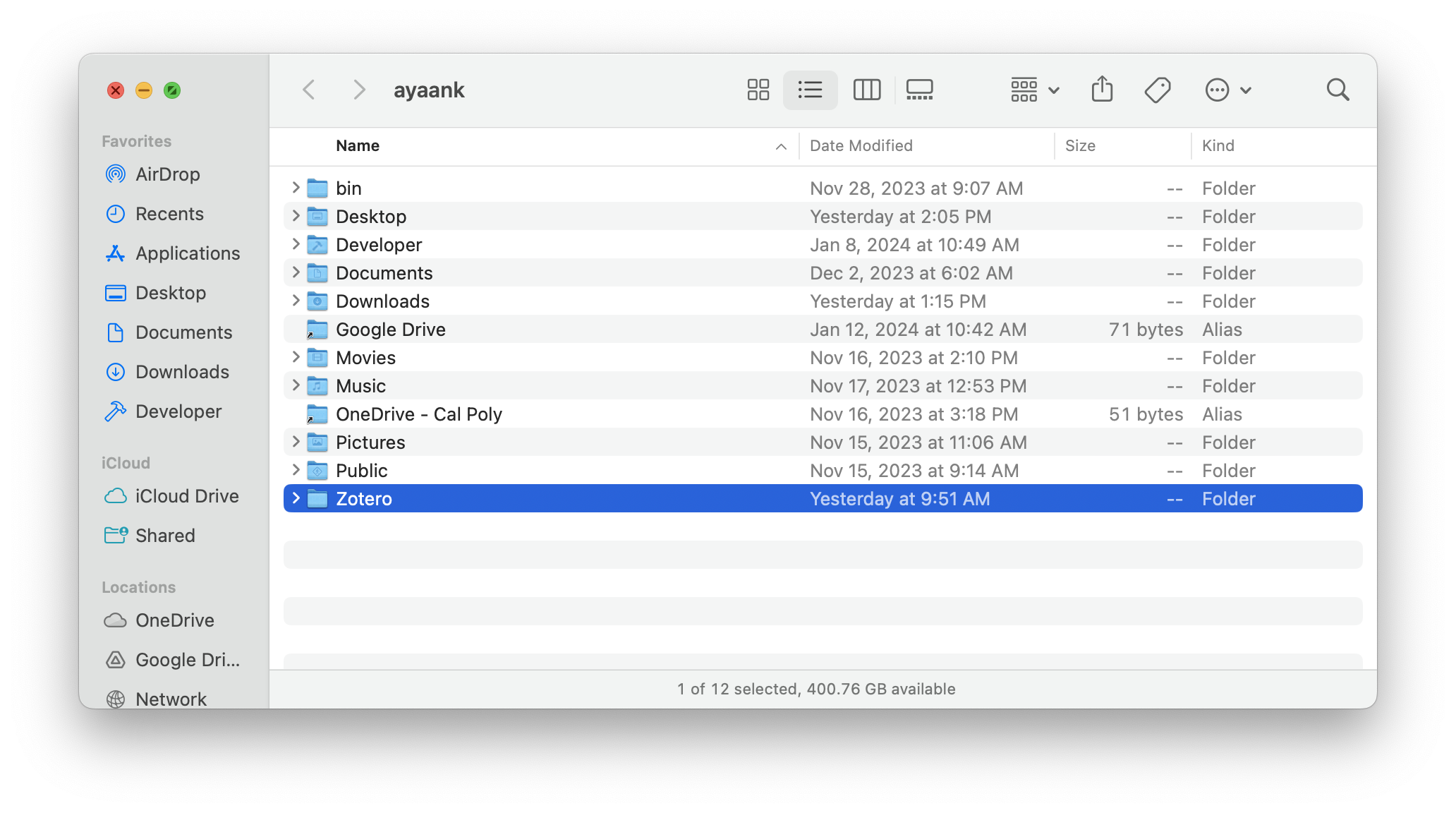
Task: Select the Google Drive alias row
Action: pos(390,330)
